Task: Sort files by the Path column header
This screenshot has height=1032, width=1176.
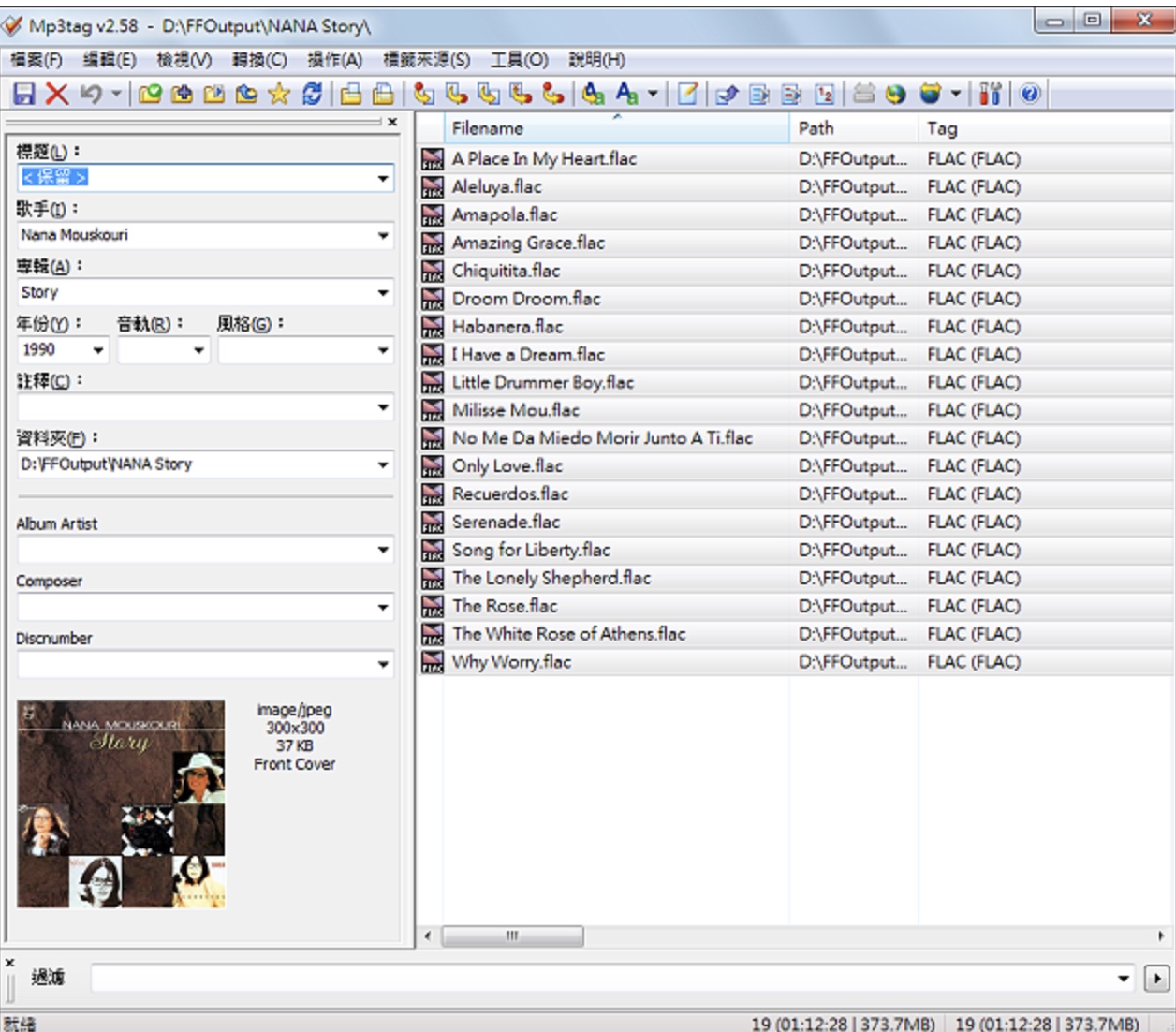Action: point(854,128)
